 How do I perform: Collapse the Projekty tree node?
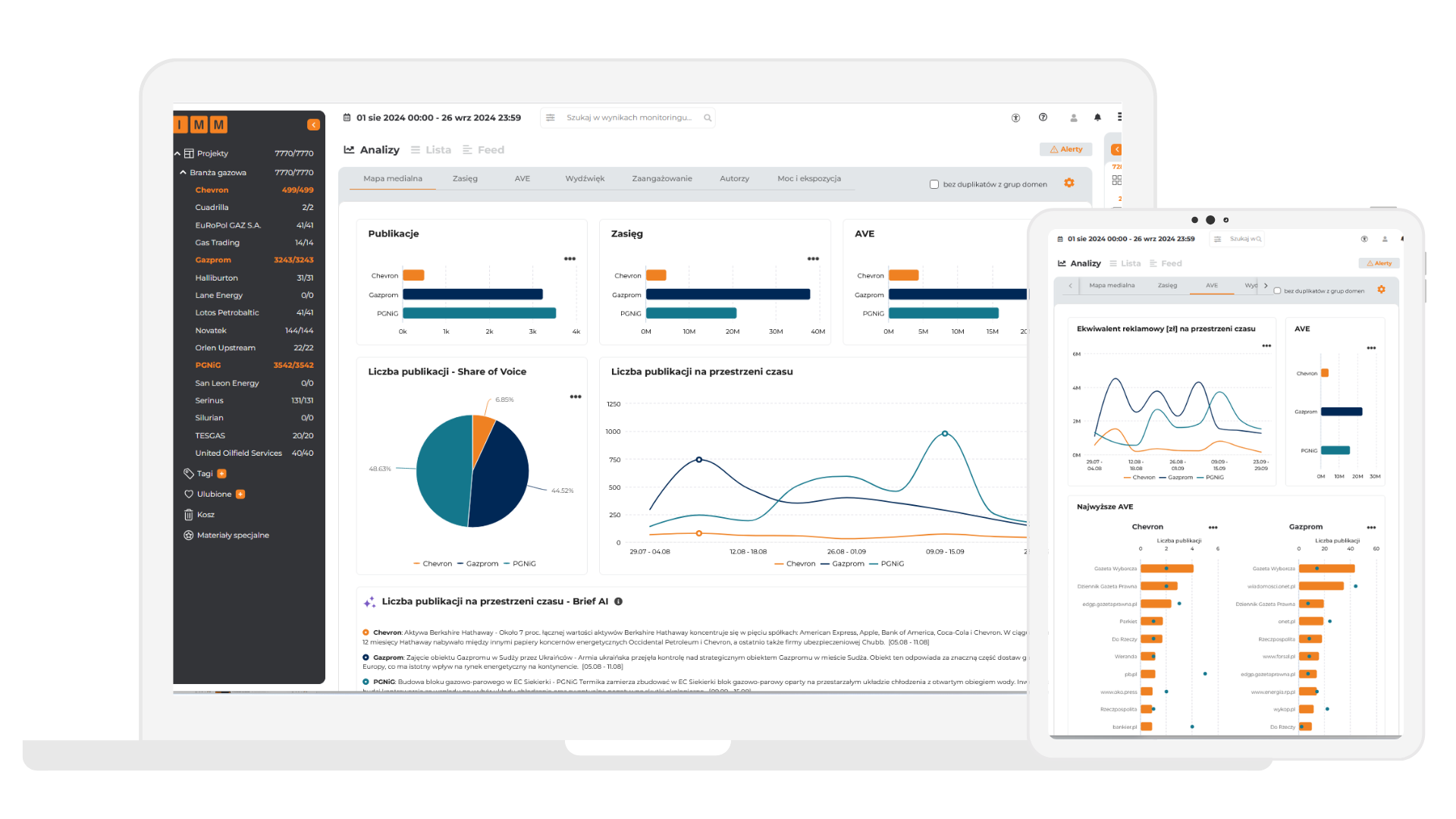177,153
